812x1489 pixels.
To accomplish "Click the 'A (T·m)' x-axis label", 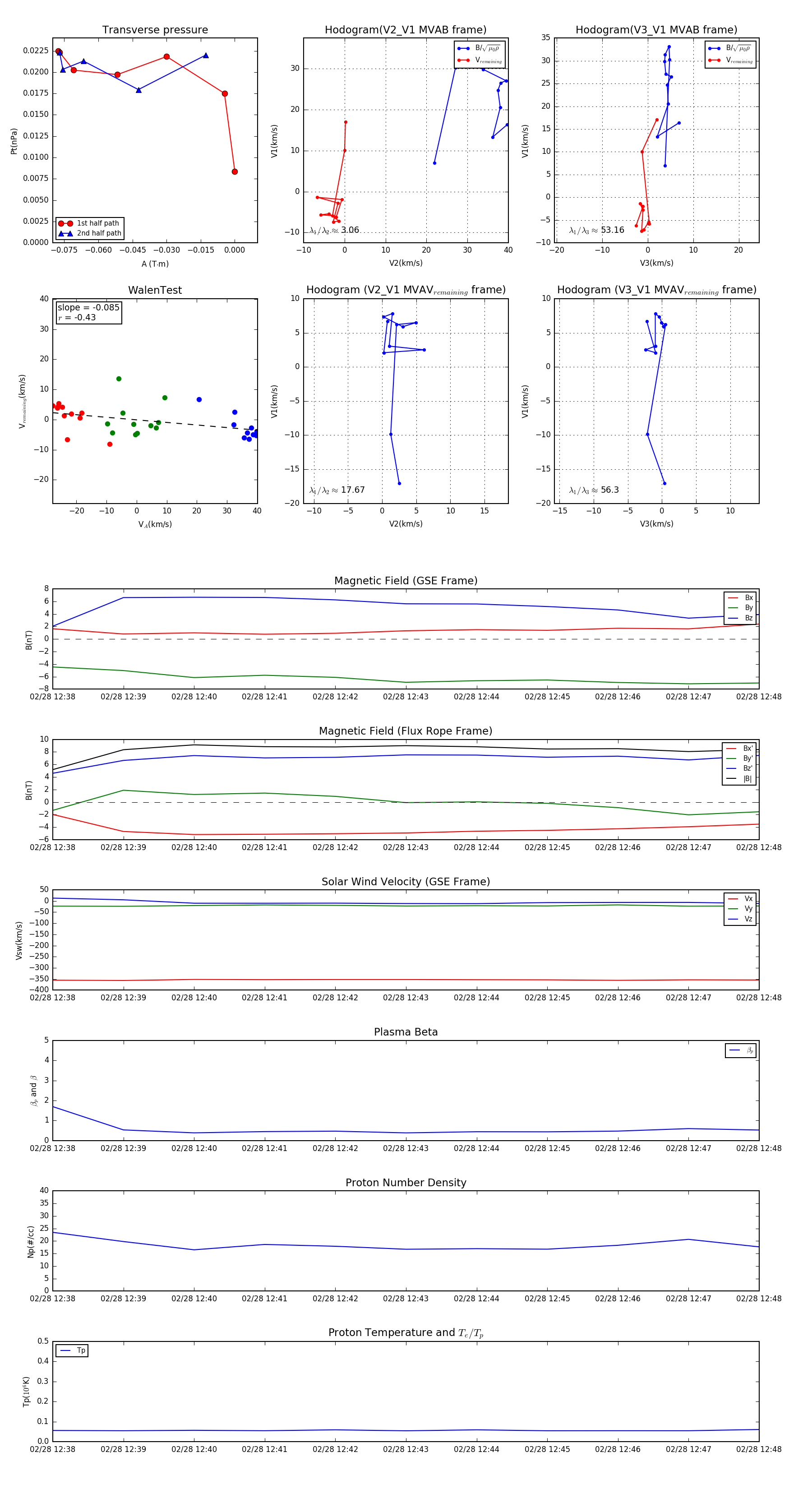I will (155, 264).
